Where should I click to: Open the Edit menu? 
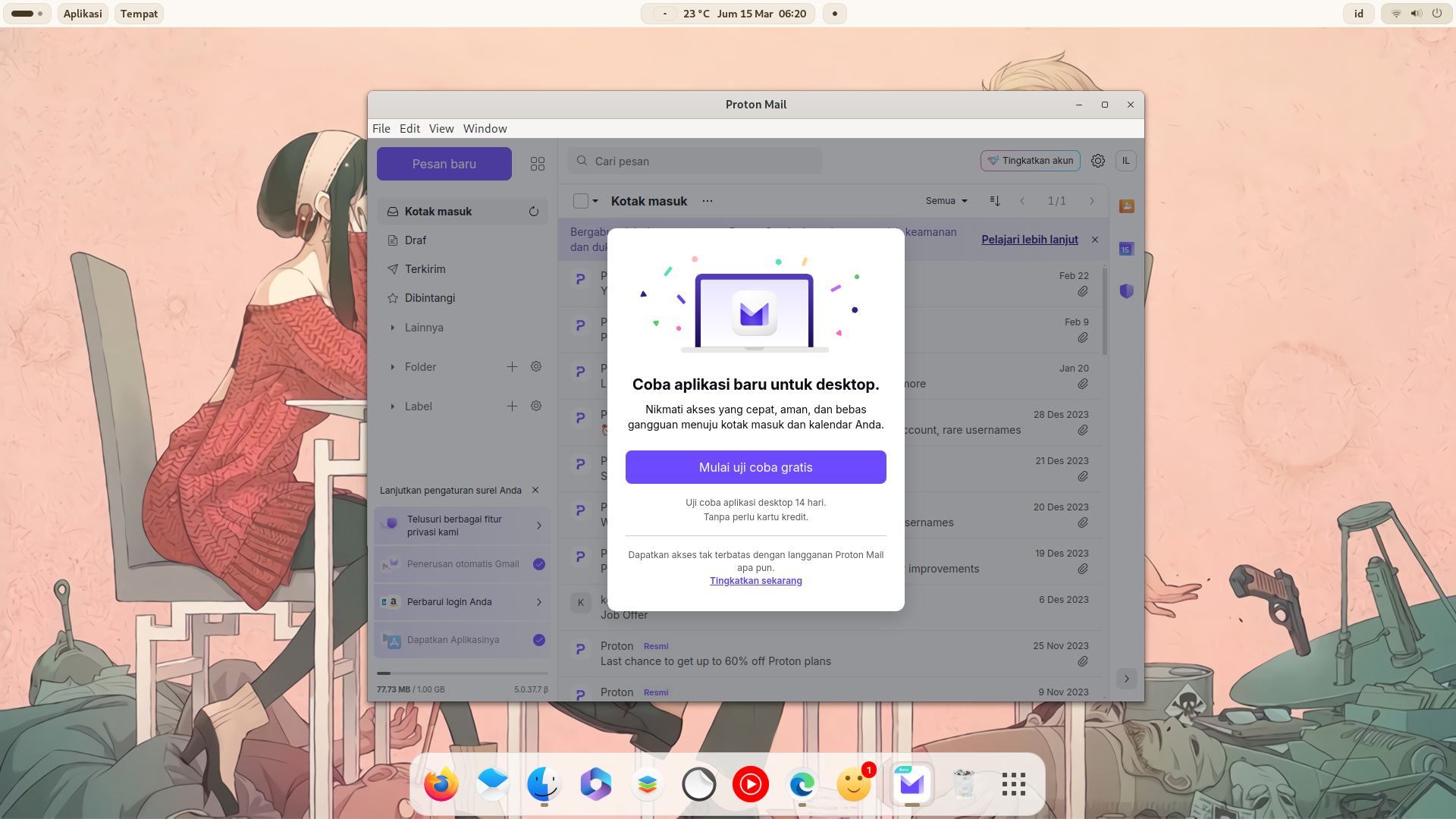[x=409, y=129]
